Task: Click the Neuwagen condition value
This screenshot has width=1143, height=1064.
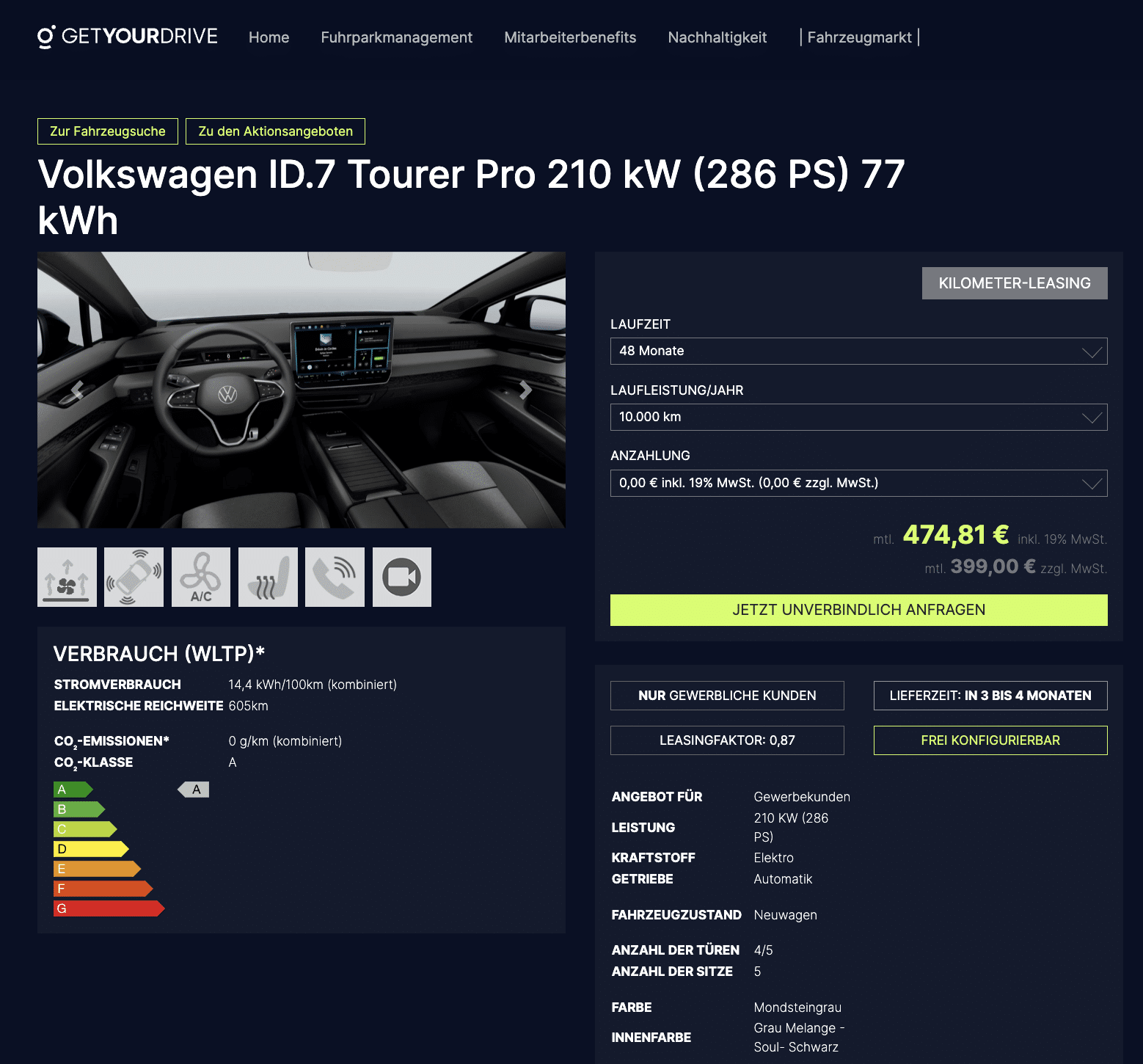Action: [x=785, y=915]
